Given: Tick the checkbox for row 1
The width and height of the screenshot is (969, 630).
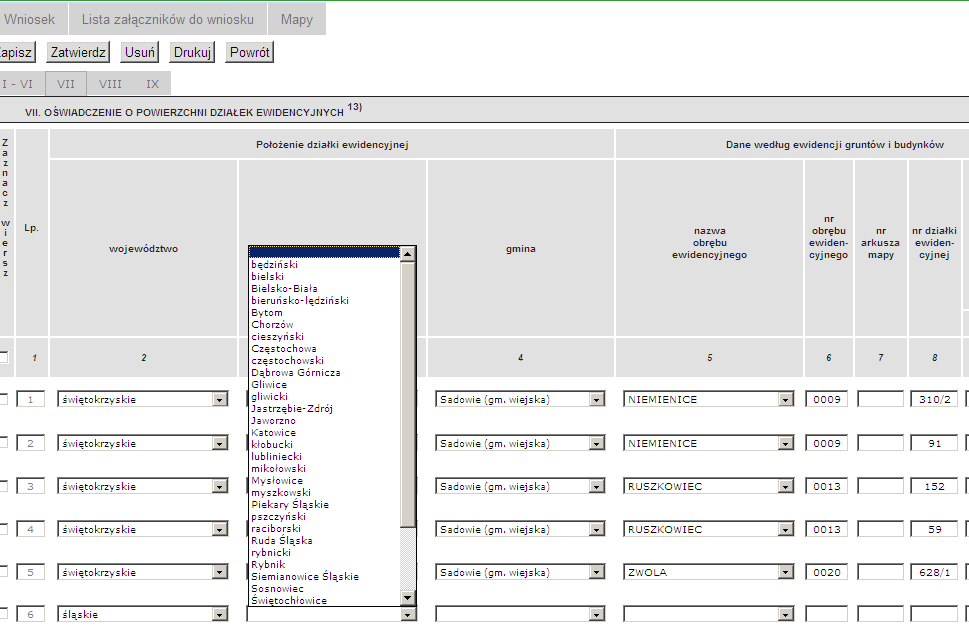Looking at the screenshot, I should pyautogui.click(x=4, y=399).
